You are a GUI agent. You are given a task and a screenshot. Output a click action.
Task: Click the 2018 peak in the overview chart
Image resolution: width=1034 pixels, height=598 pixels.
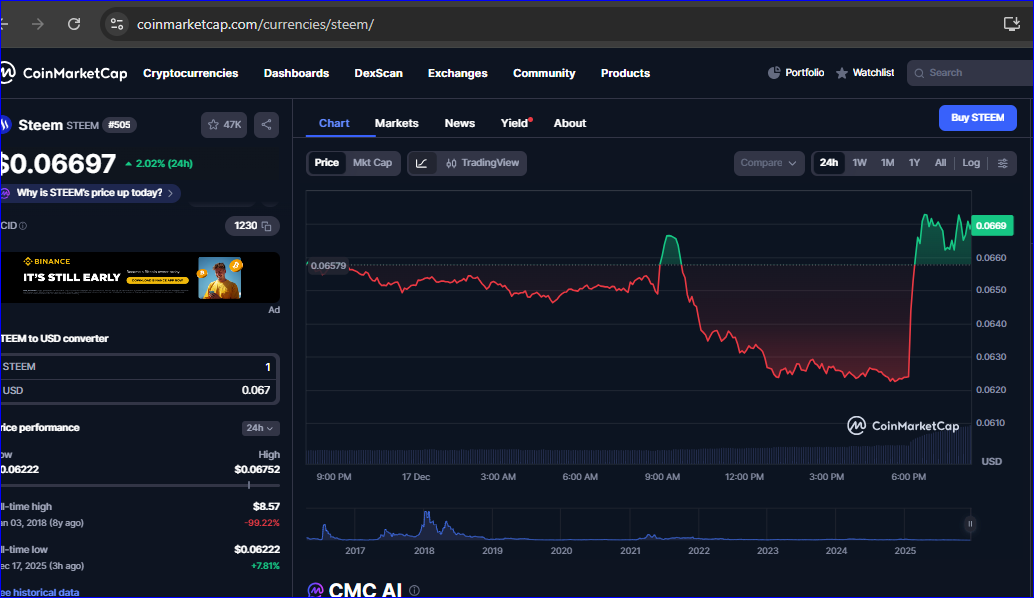click(x=427, y=514)
